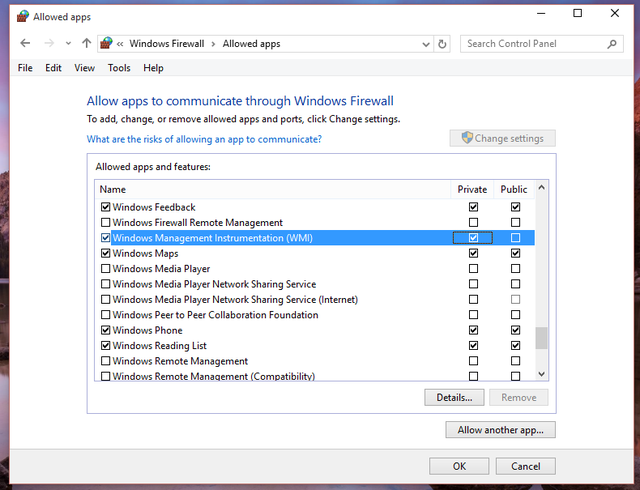This screenshot has height=490, width=640.
Task: Toggle Private checkbox for Windows Phone
Action: (x=473, y=330)
